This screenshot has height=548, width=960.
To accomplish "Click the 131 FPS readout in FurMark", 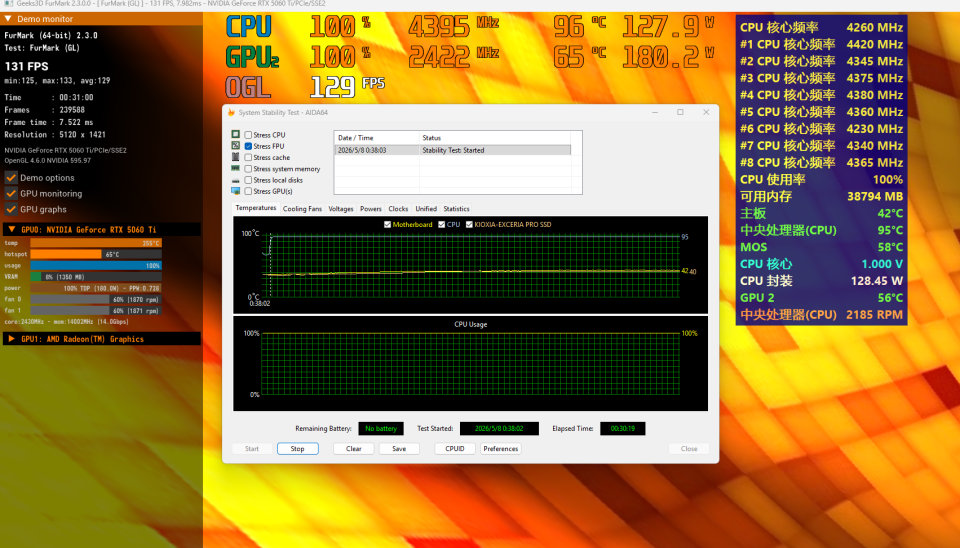I will click(x=26, y=66).
